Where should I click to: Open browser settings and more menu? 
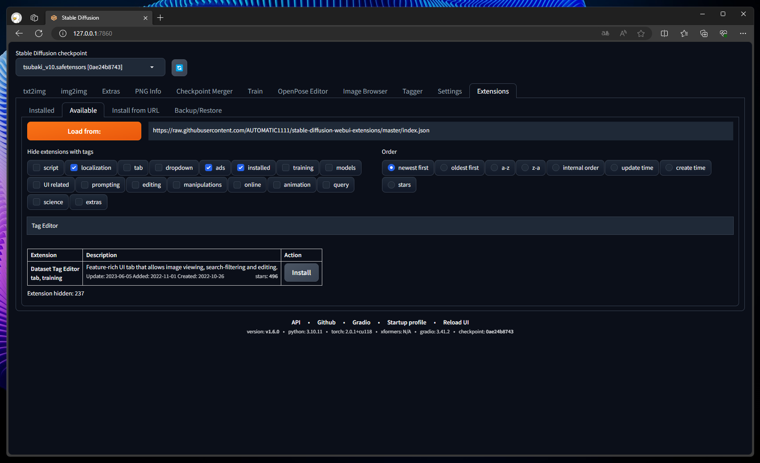tap(743, 33)
